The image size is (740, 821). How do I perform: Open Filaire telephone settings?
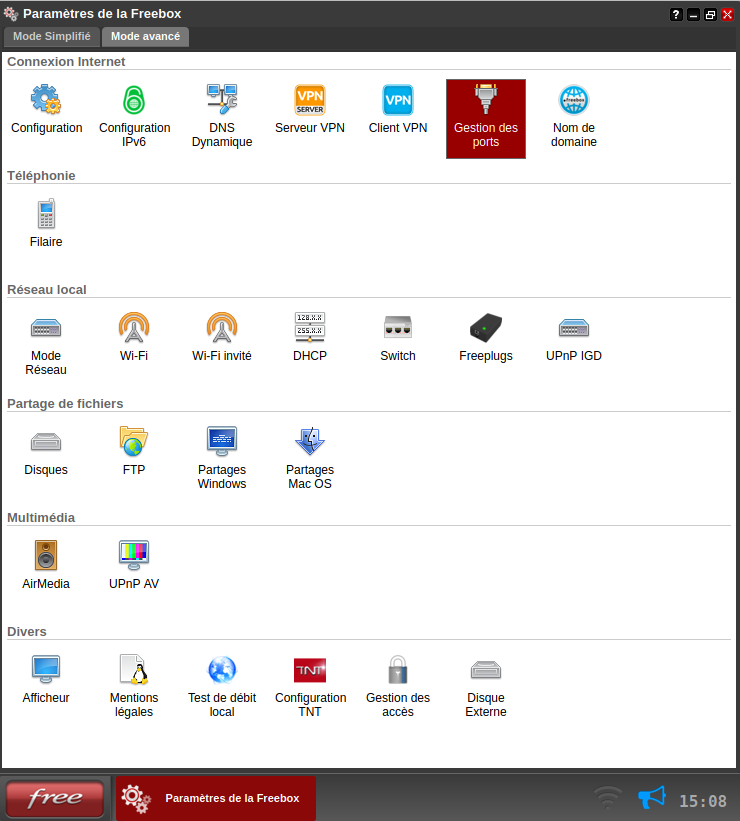(x=46, y=224)
